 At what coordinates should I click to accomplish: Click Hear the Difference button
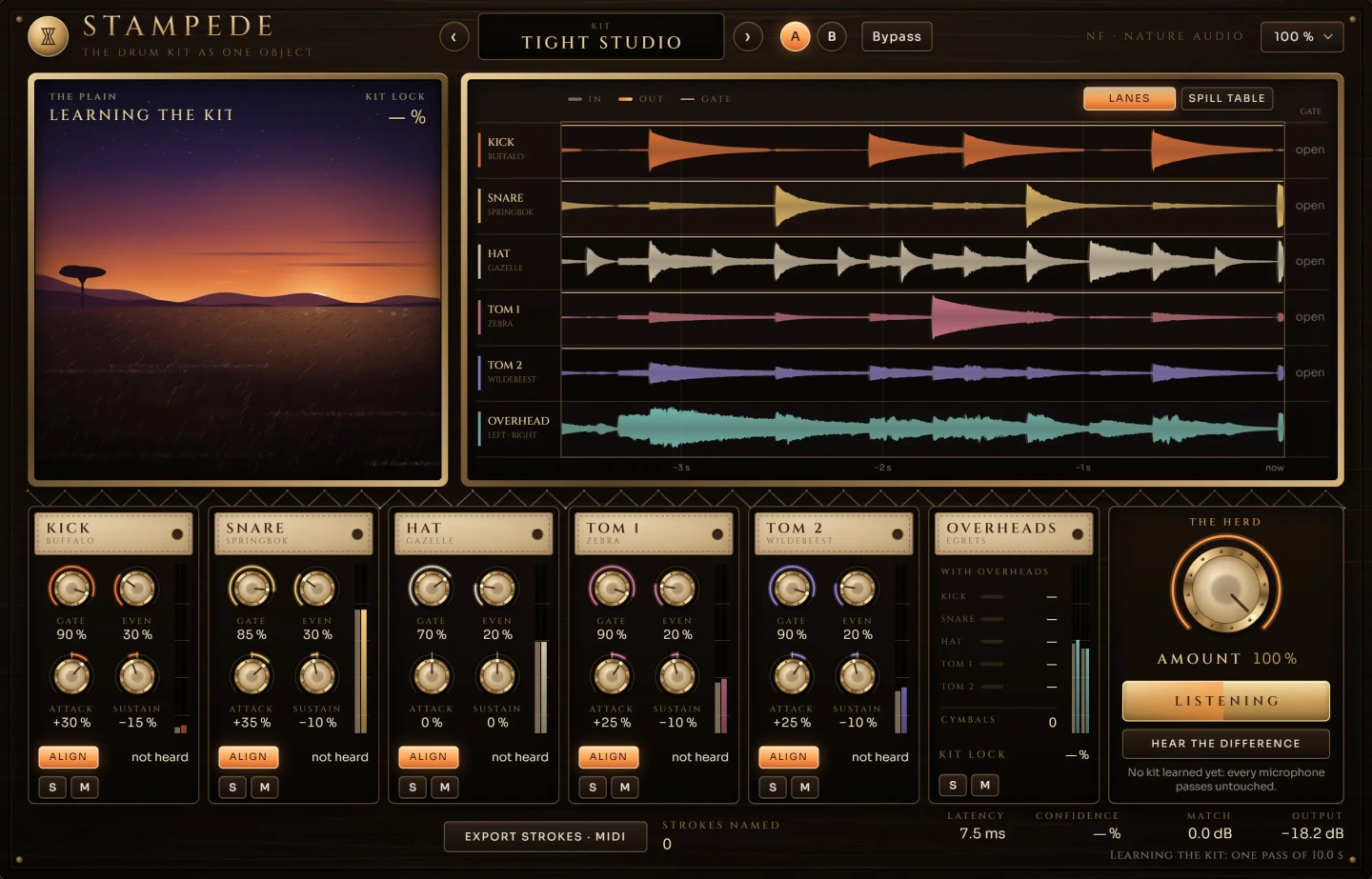click(1225, 744)
